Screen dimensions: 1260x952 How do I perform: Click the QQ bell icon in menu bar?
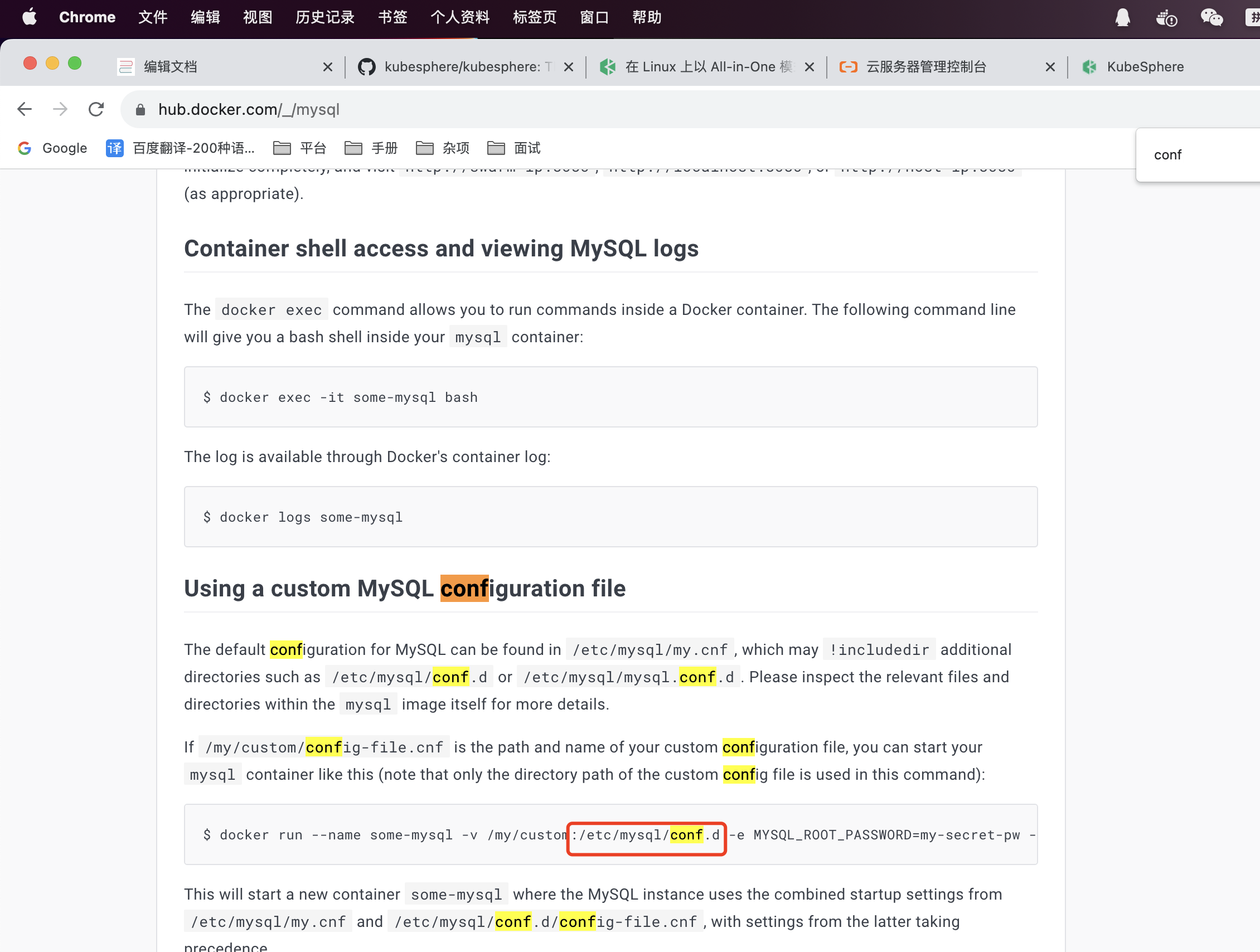[1122, 17]
